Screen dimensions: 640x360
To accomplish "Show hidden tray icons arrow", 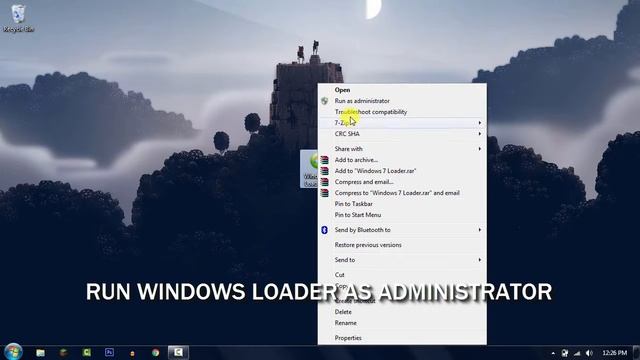I will point(553,353).
